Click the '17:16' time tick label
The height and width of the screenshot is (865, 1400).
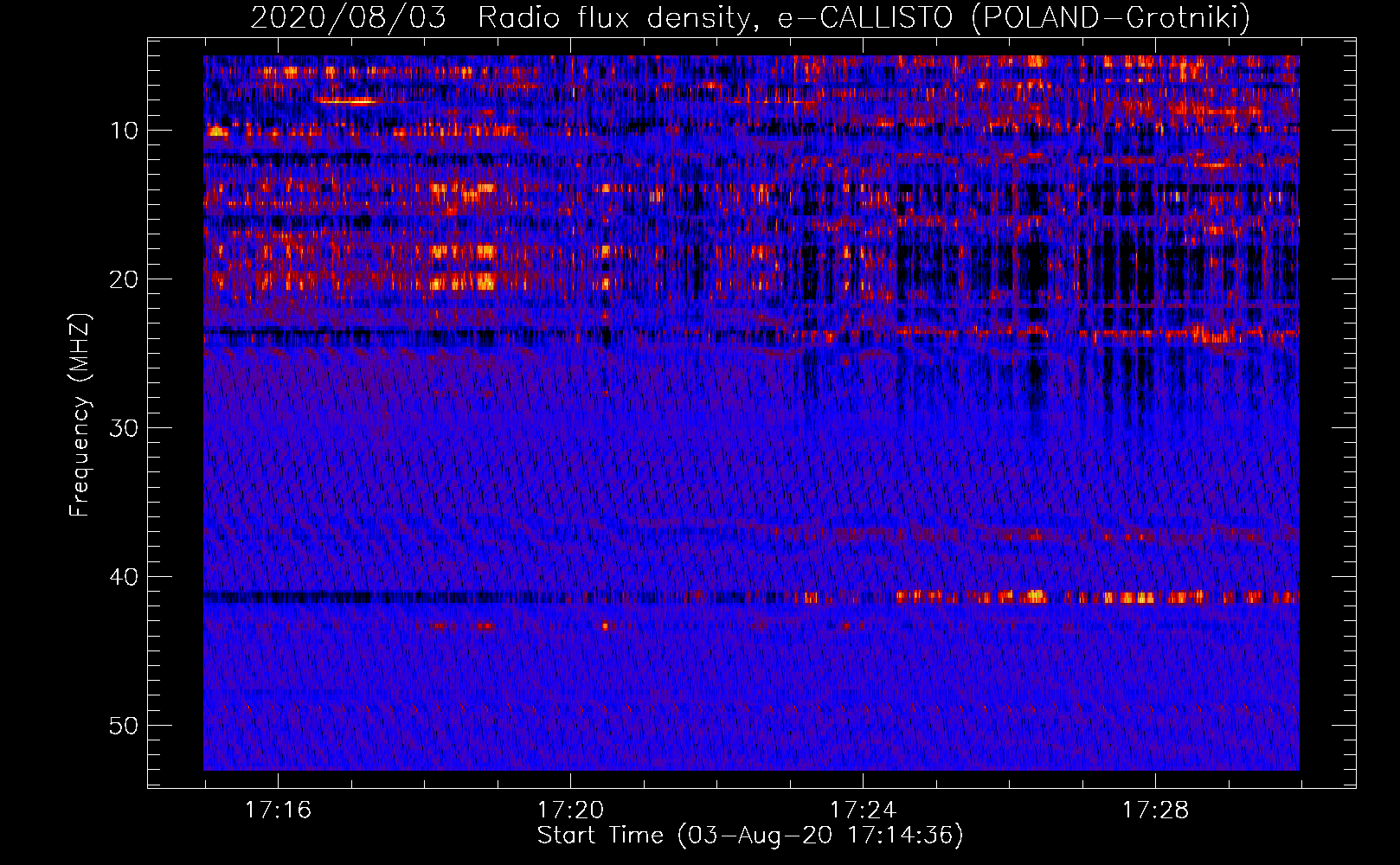click(x=278, y=811)
